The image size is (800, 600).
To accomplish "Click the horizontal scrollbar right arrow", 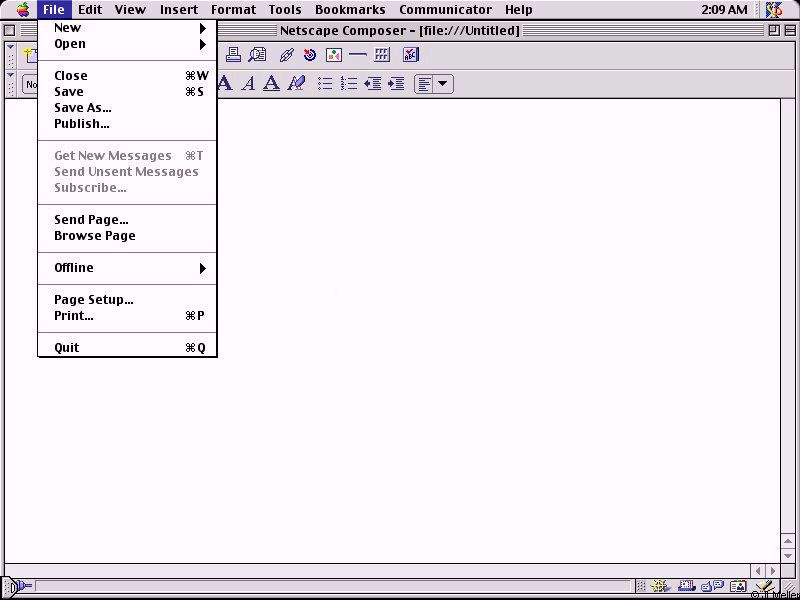I will (772, 571).
